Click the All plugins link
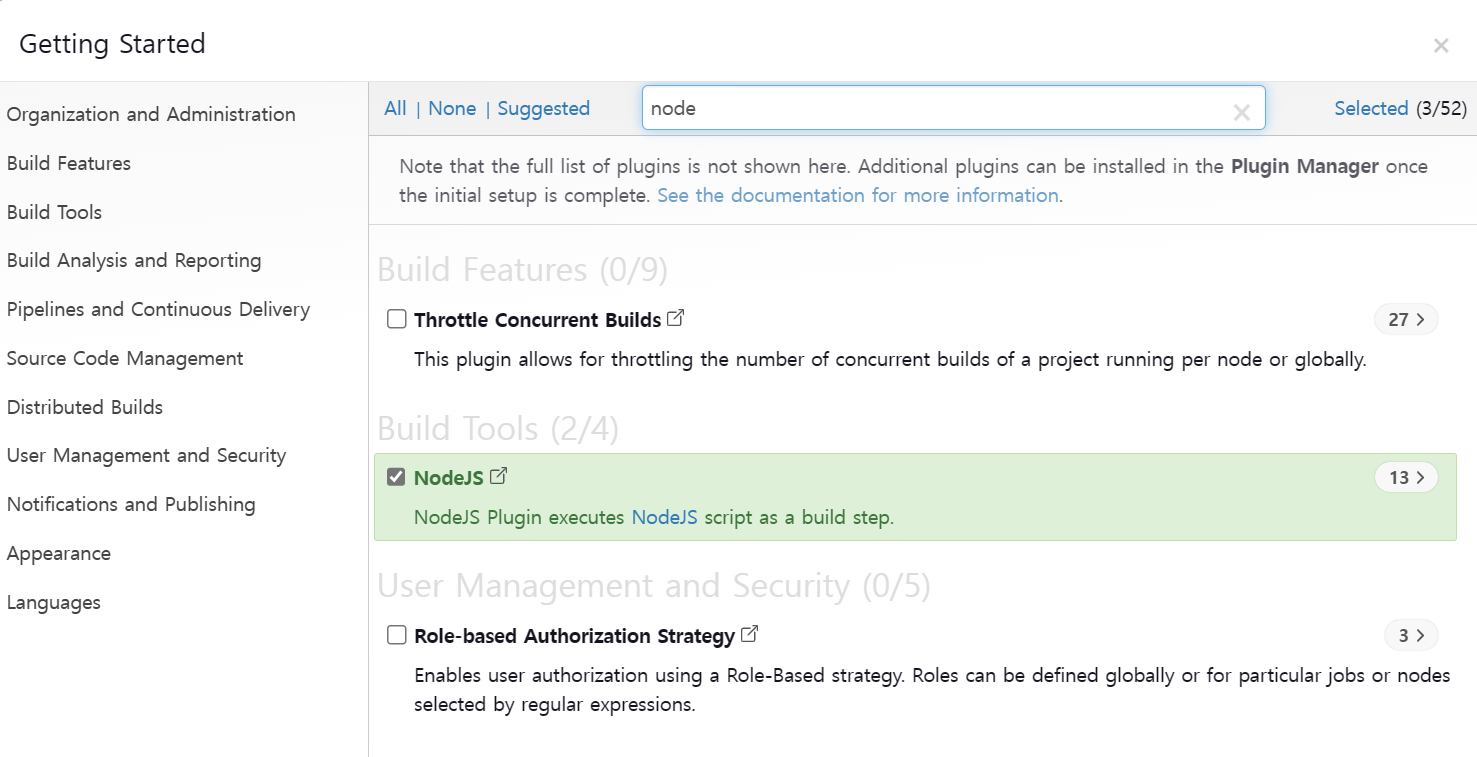1477x757 pixels. click(395, 108)
